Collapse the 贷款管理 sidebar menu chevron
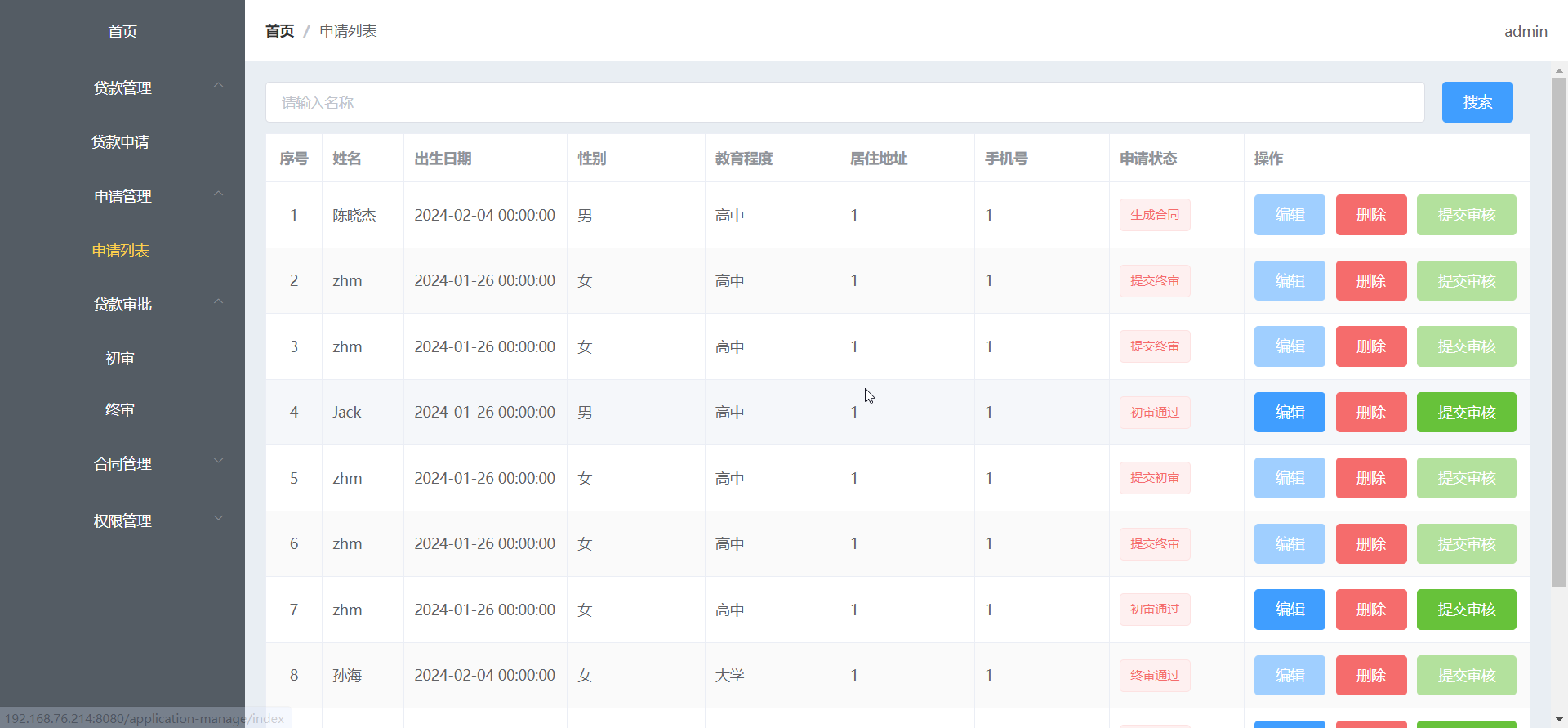Viewport: 1568px width, 728px height. (218, 85)
